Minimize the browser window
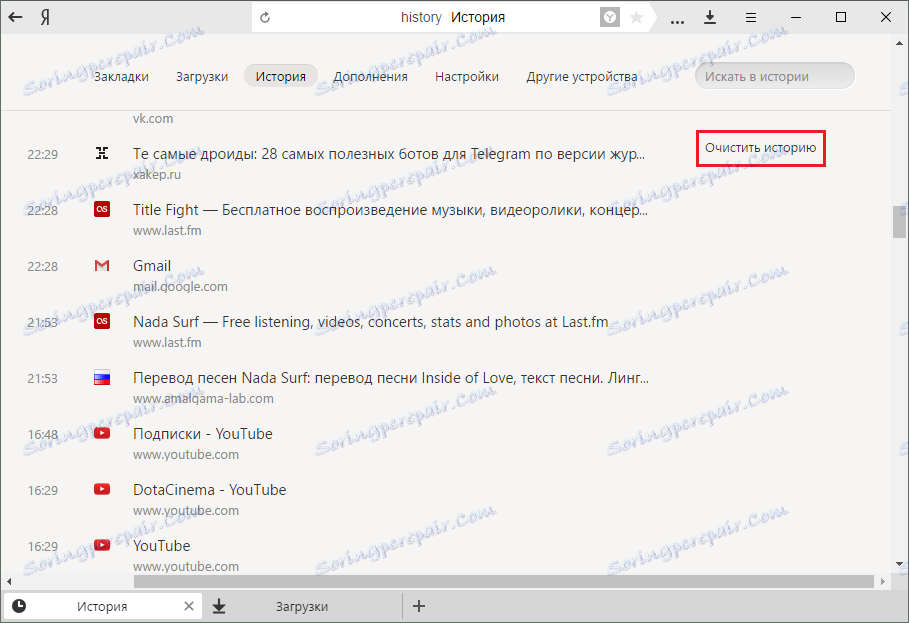909x623 pixels. tap(796, 17)
